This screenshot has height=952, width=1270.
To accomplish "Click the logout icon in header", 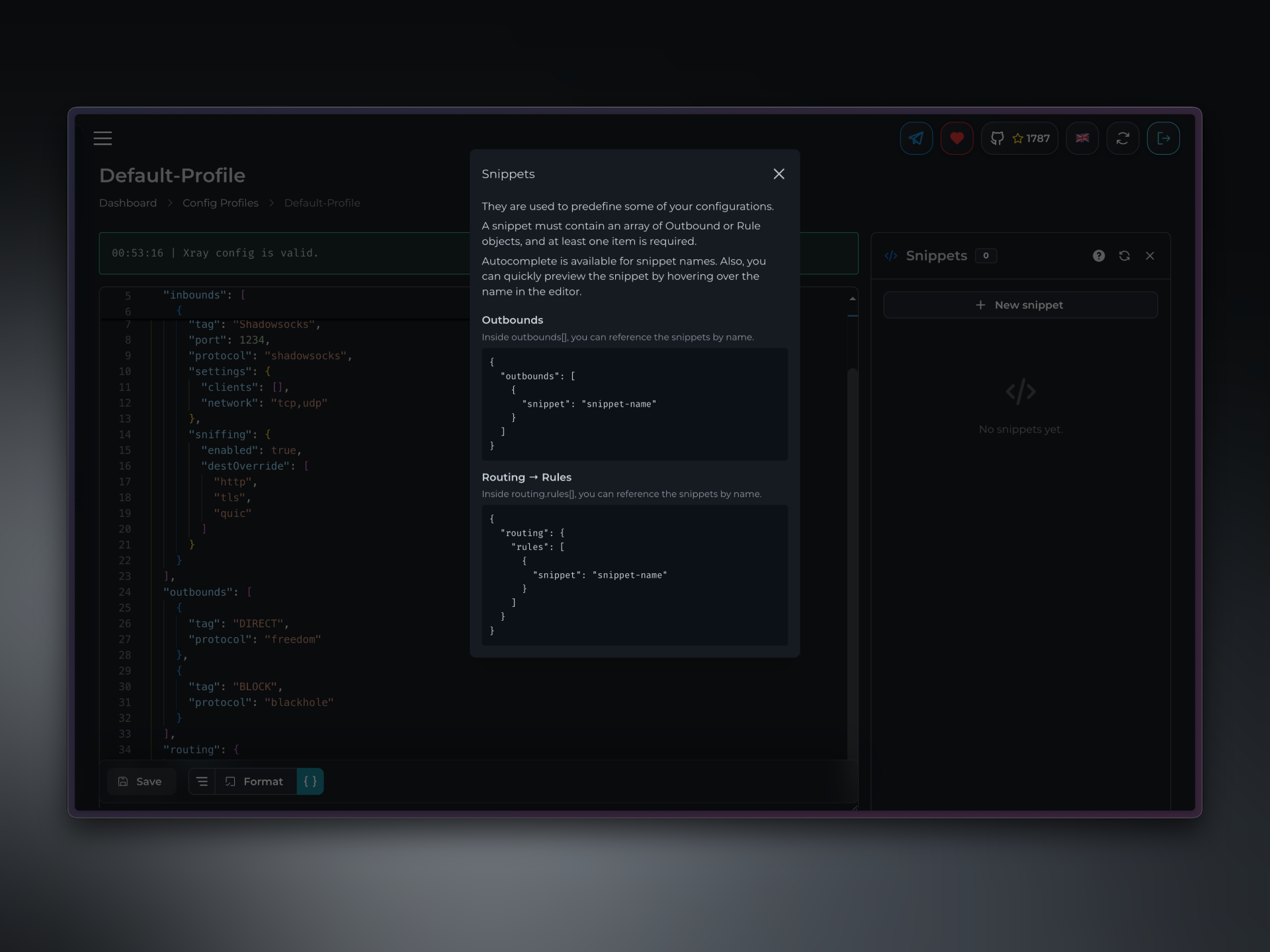I will tap(1163, 138).
